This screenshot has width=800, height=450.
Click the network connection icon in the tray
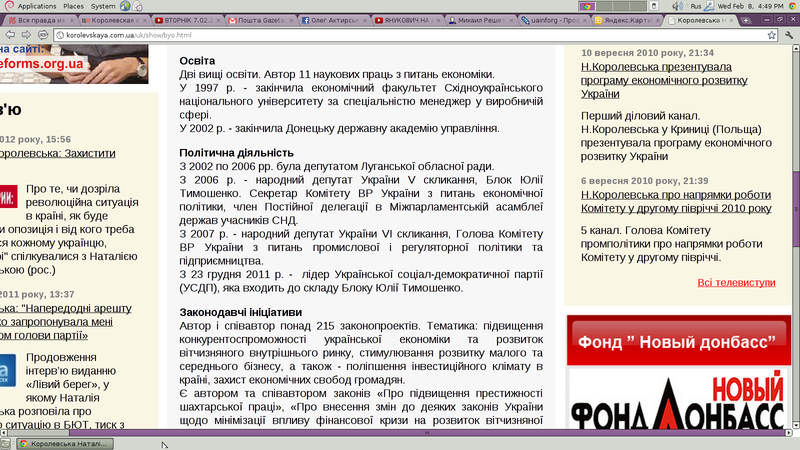point(710,6)
